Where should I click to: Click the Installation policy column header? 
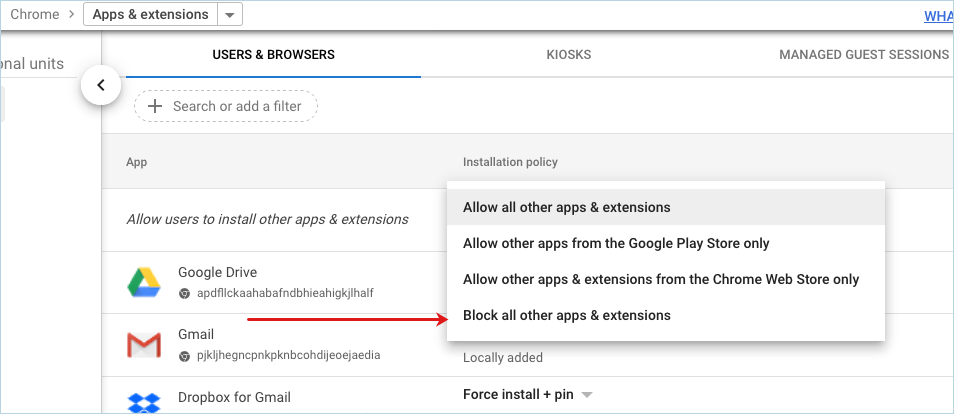click(x=510, y=162)
